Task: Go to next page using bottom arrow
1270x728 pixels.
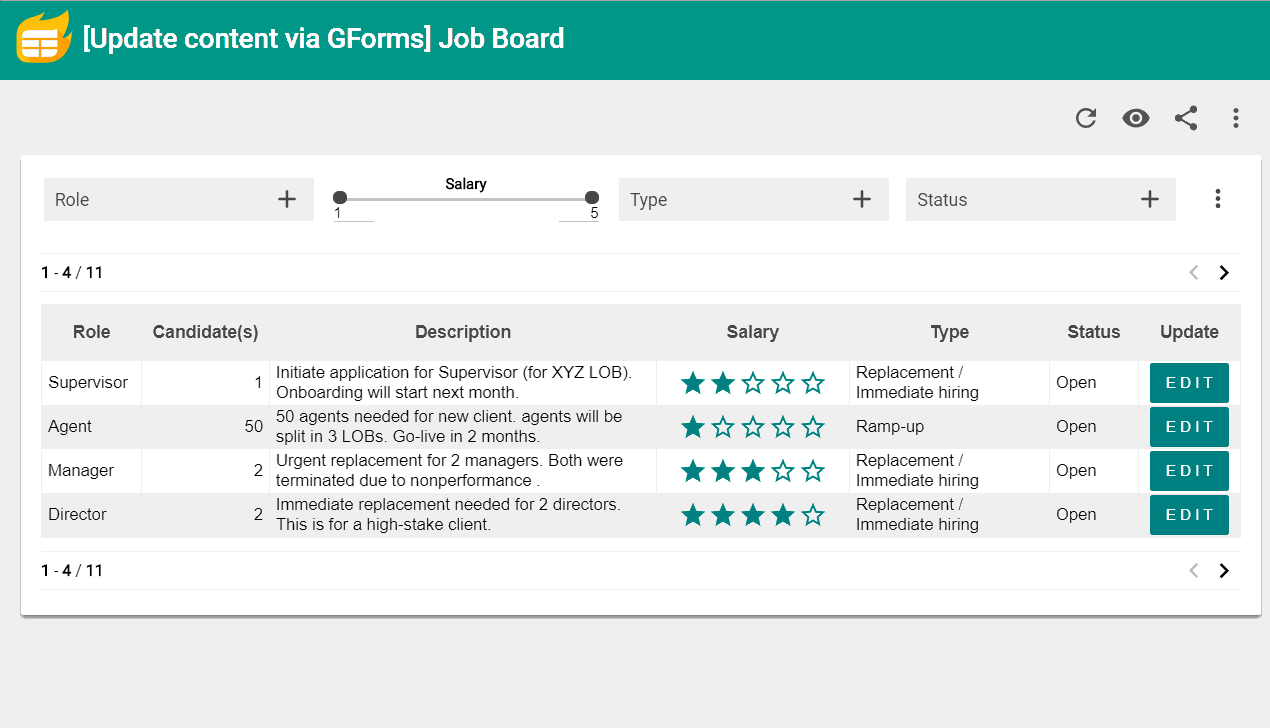Action: pyautogui.click(x=1224, y=570)
